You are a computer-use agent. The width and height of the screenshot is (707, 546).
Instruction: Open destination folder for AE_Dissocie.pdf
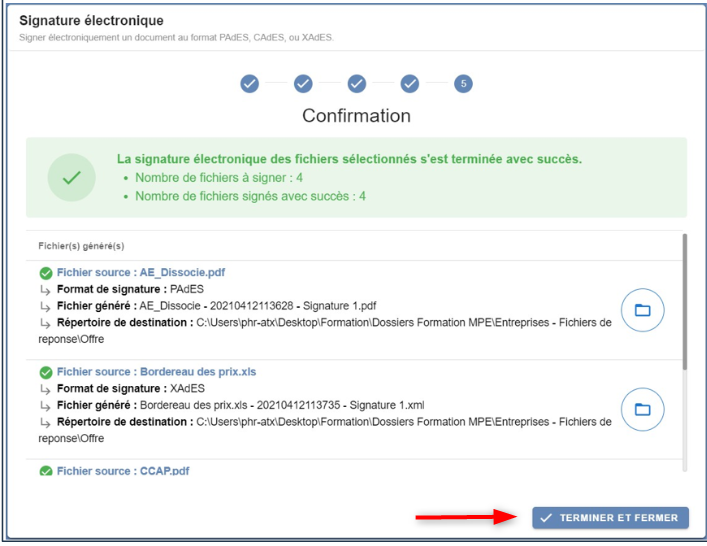[x=642, y=311]
